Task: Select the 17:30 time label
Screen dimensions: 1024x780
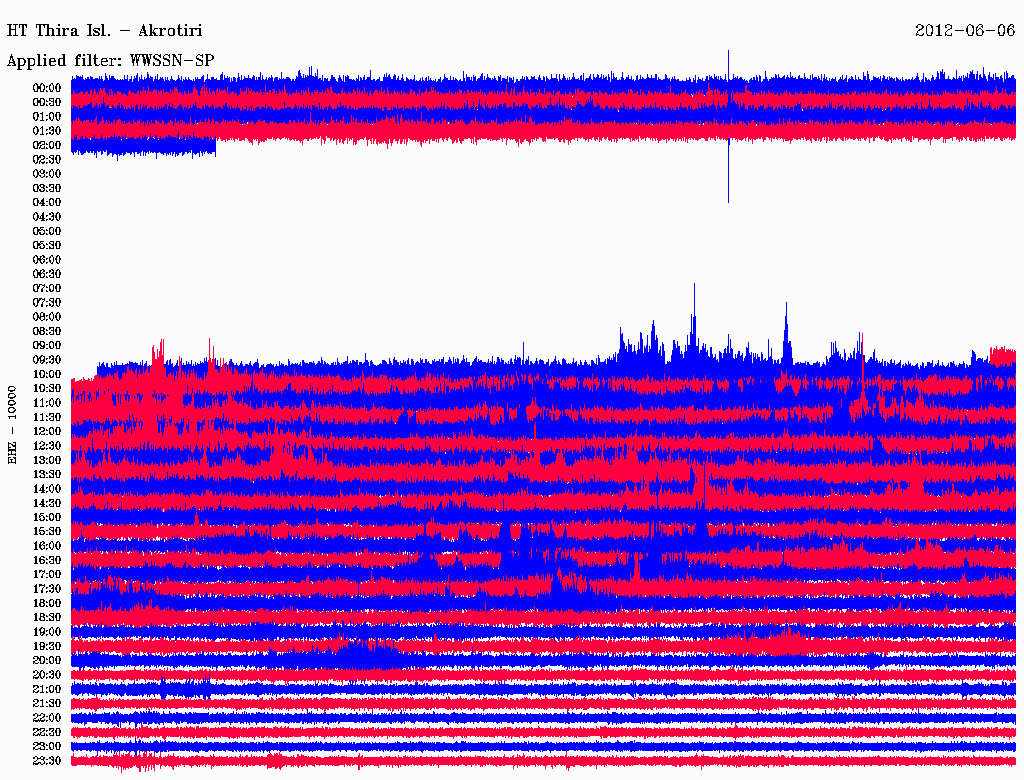Action: pos(47,589)
